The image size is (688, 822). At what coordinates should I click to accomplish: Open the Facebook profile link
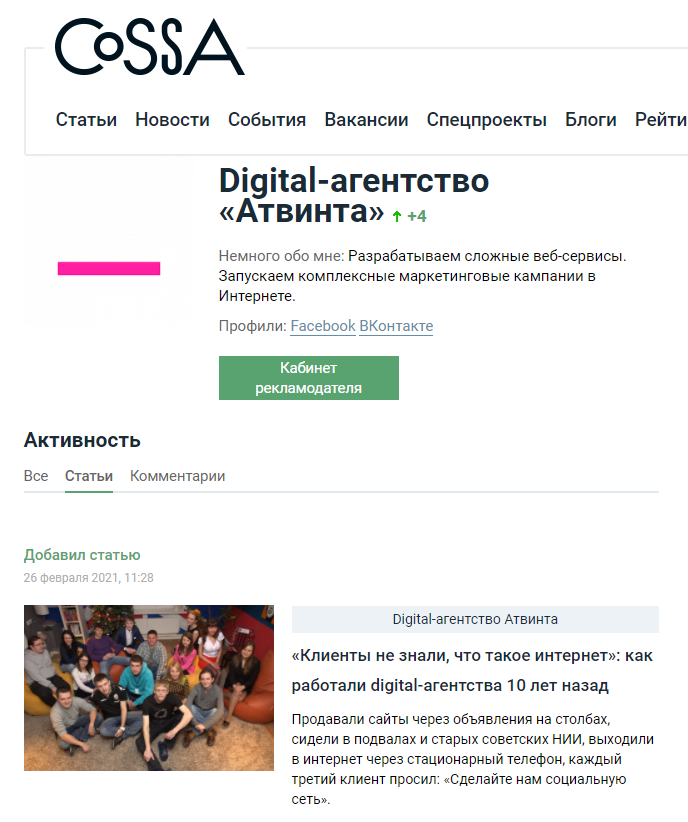coord(323,326)
